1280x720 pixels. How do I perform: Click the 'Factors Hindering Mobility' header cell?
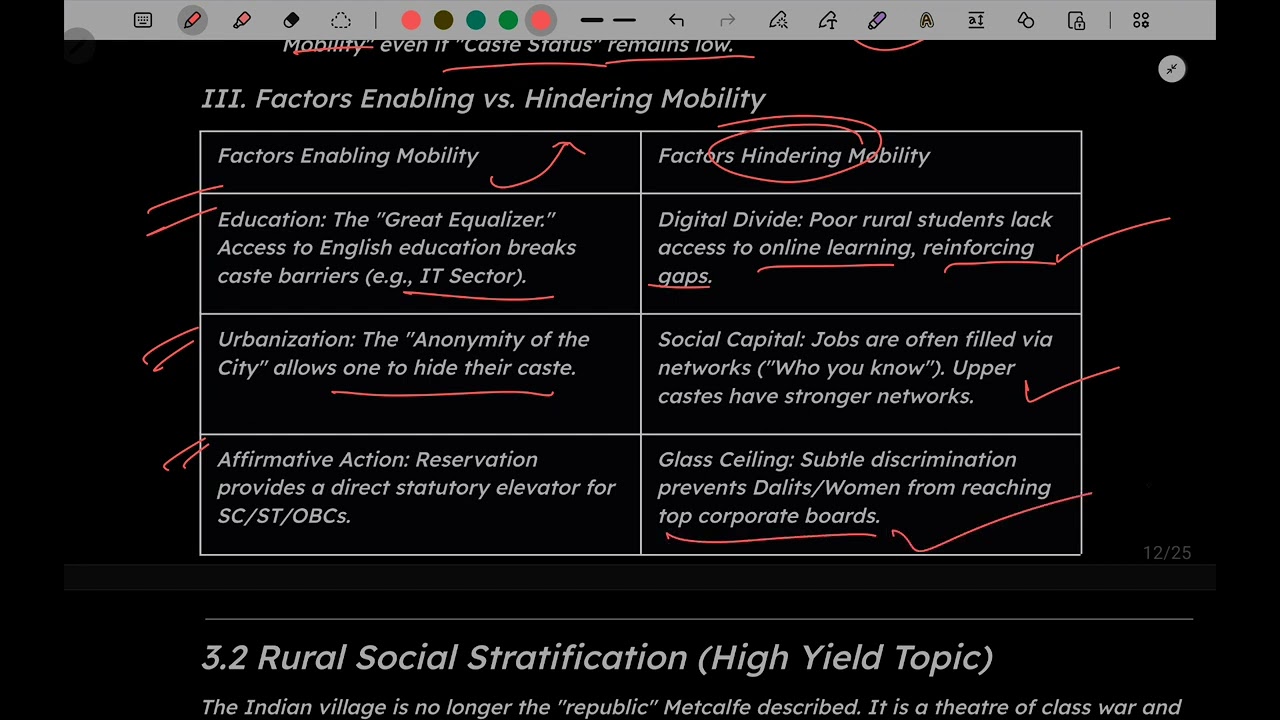coord(861,162)
